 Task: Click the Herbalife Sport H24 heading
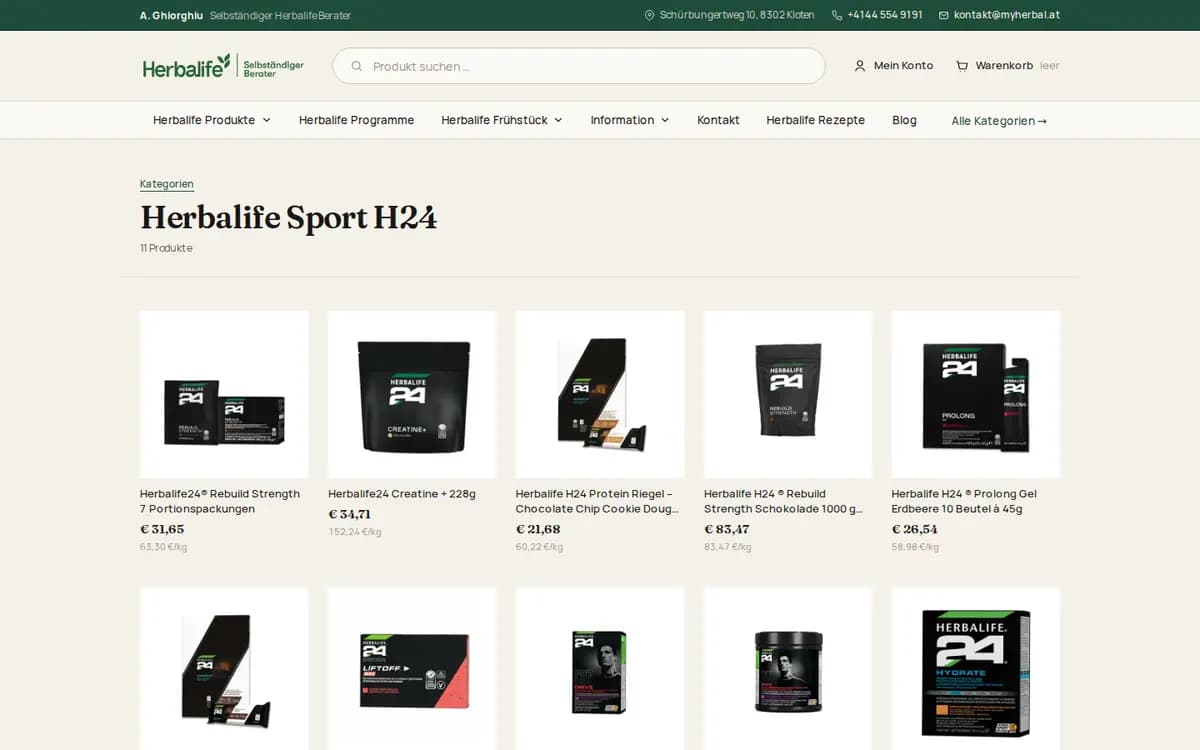click(289, 217)
